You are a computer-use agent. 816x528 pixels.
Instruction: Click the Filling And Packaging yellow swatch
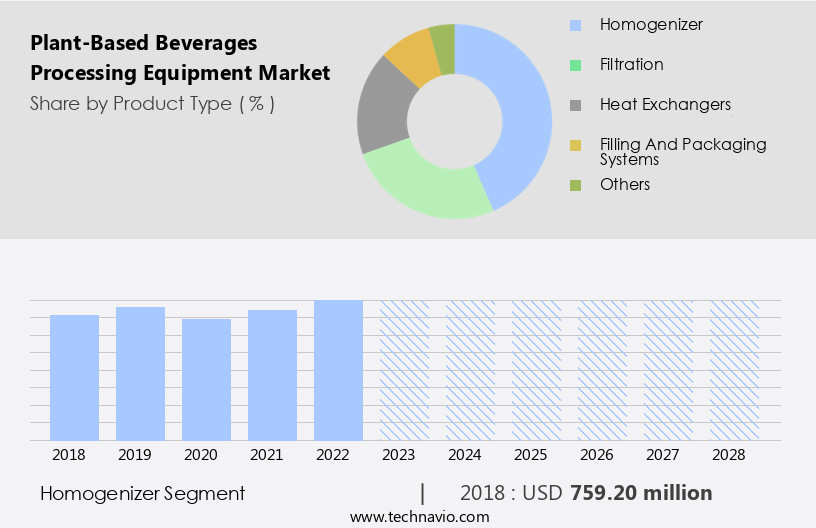[x=575, y=146]
